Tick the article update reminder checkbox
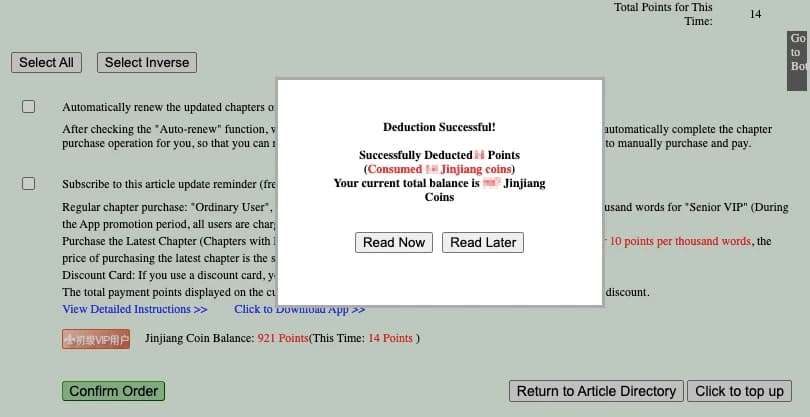This screenshot has height=417, width=810. (x=28, y=184)
